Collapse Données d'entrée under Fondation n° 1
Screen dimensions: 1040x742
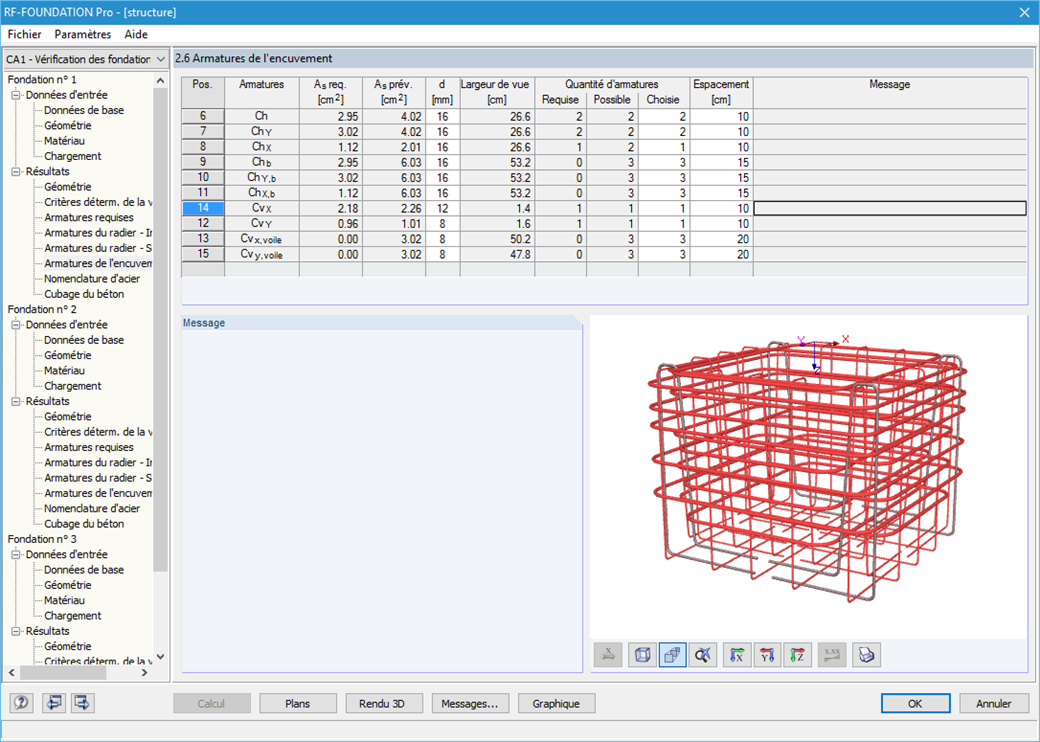tap(16, 95)
